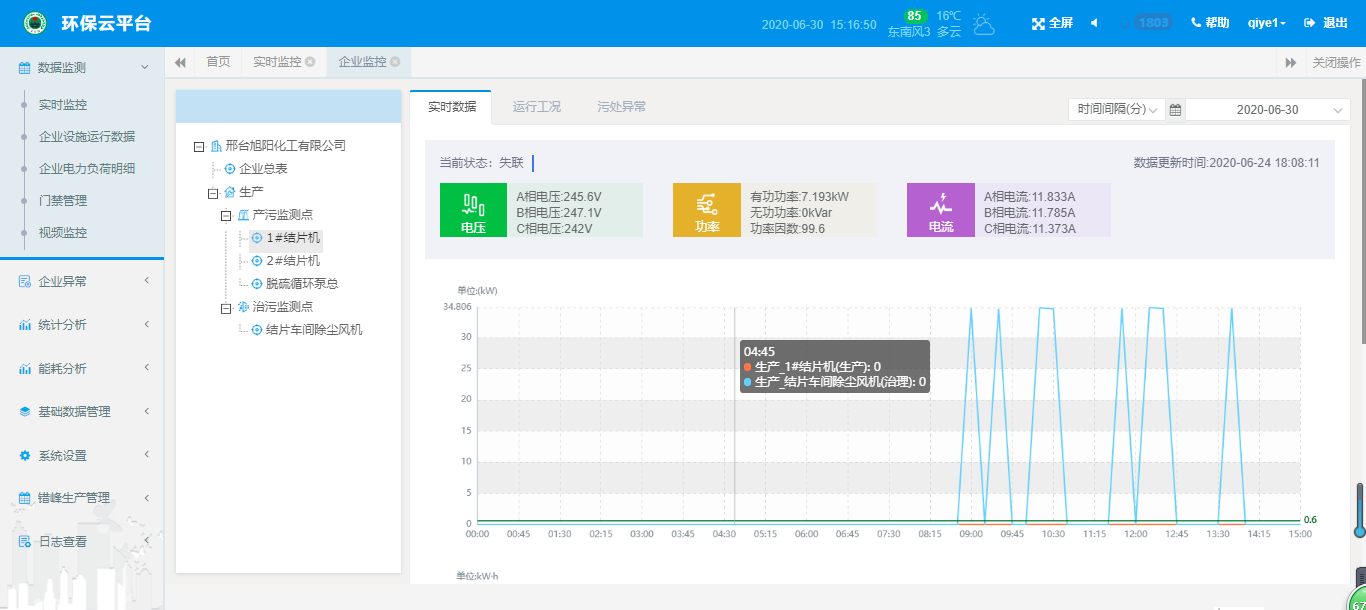The width and height of the screenshot is (1366, 610).
Task: Switch to the 首页 tab
Action: pyautogui.click(x=218, y=62)
